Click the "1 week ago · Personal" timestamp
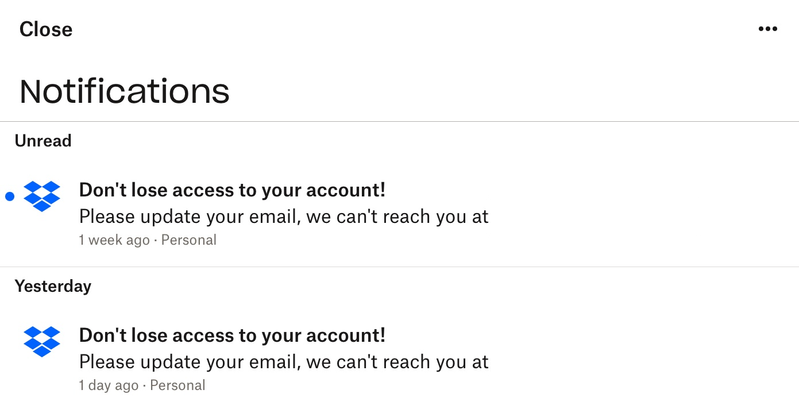Viewport: 799px width, 409px height. point(147,240)
